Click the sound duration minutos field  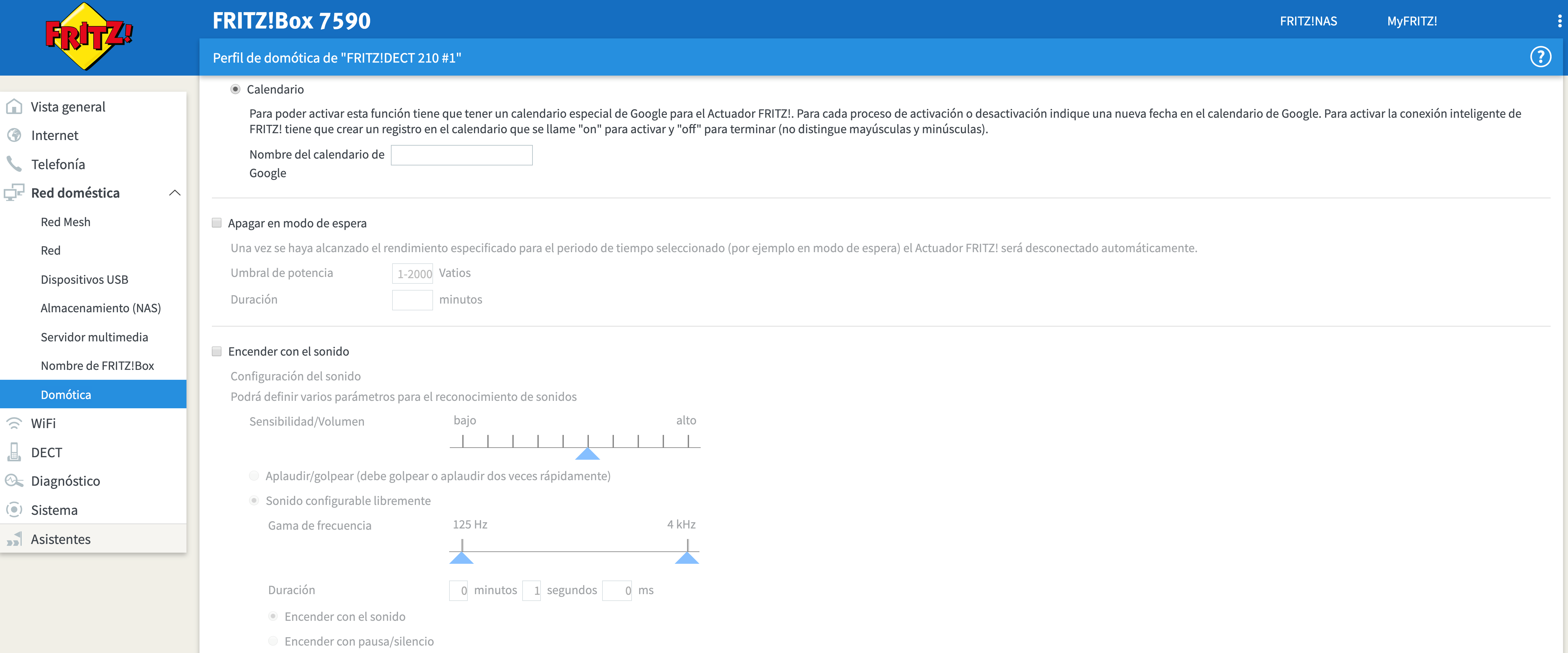tap(458, 590)
